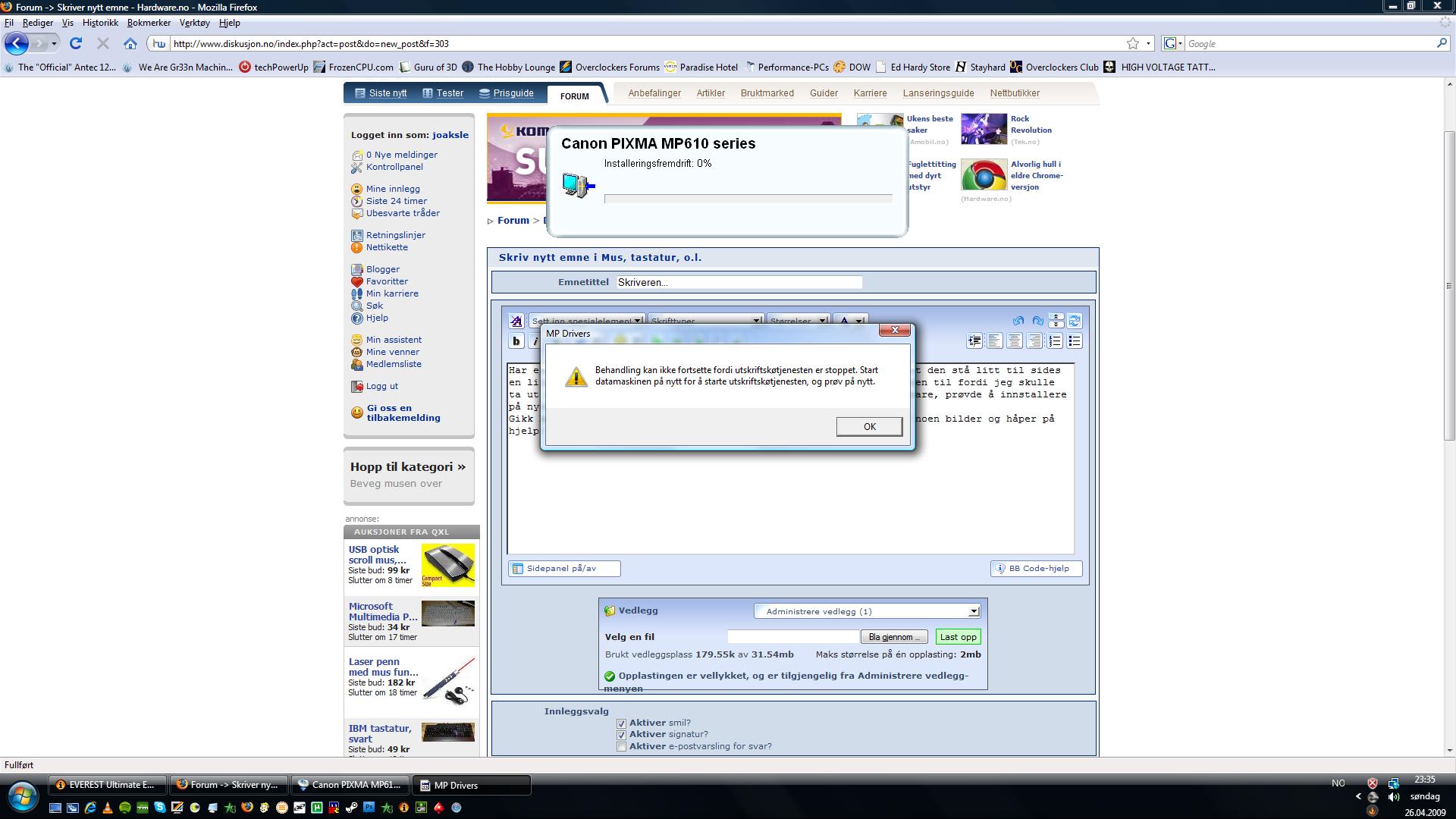The image size is (1456, 819).
Task: Insert numbered list in editor
Action: coord(1055,341)
